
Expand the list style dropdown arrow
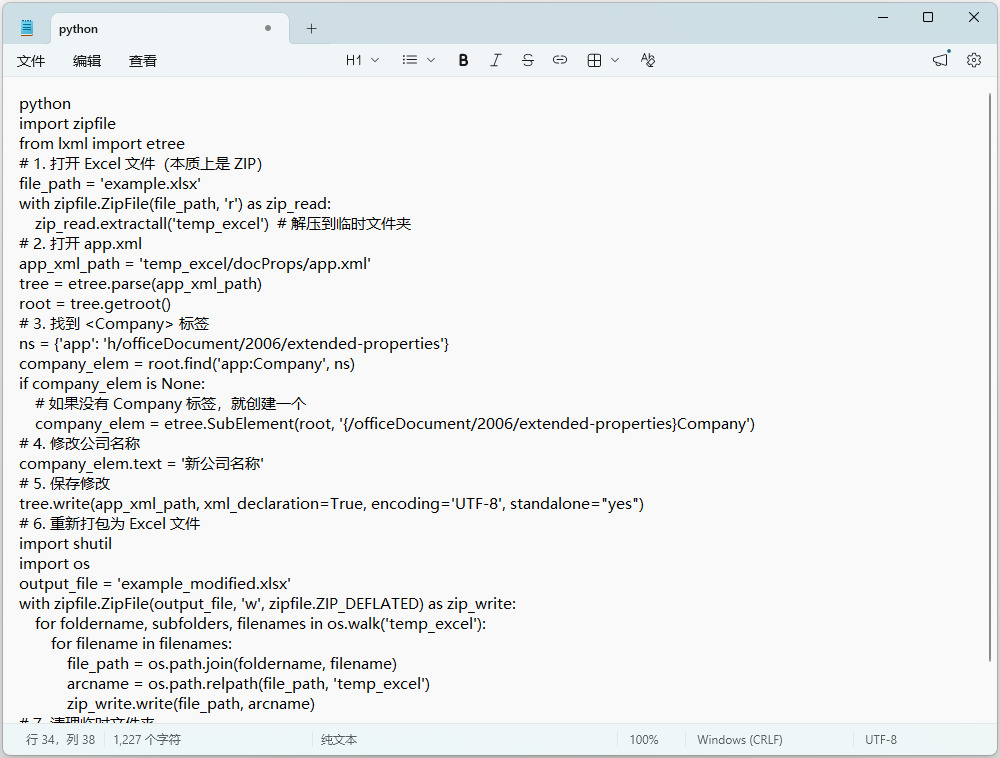coord(431,60)
